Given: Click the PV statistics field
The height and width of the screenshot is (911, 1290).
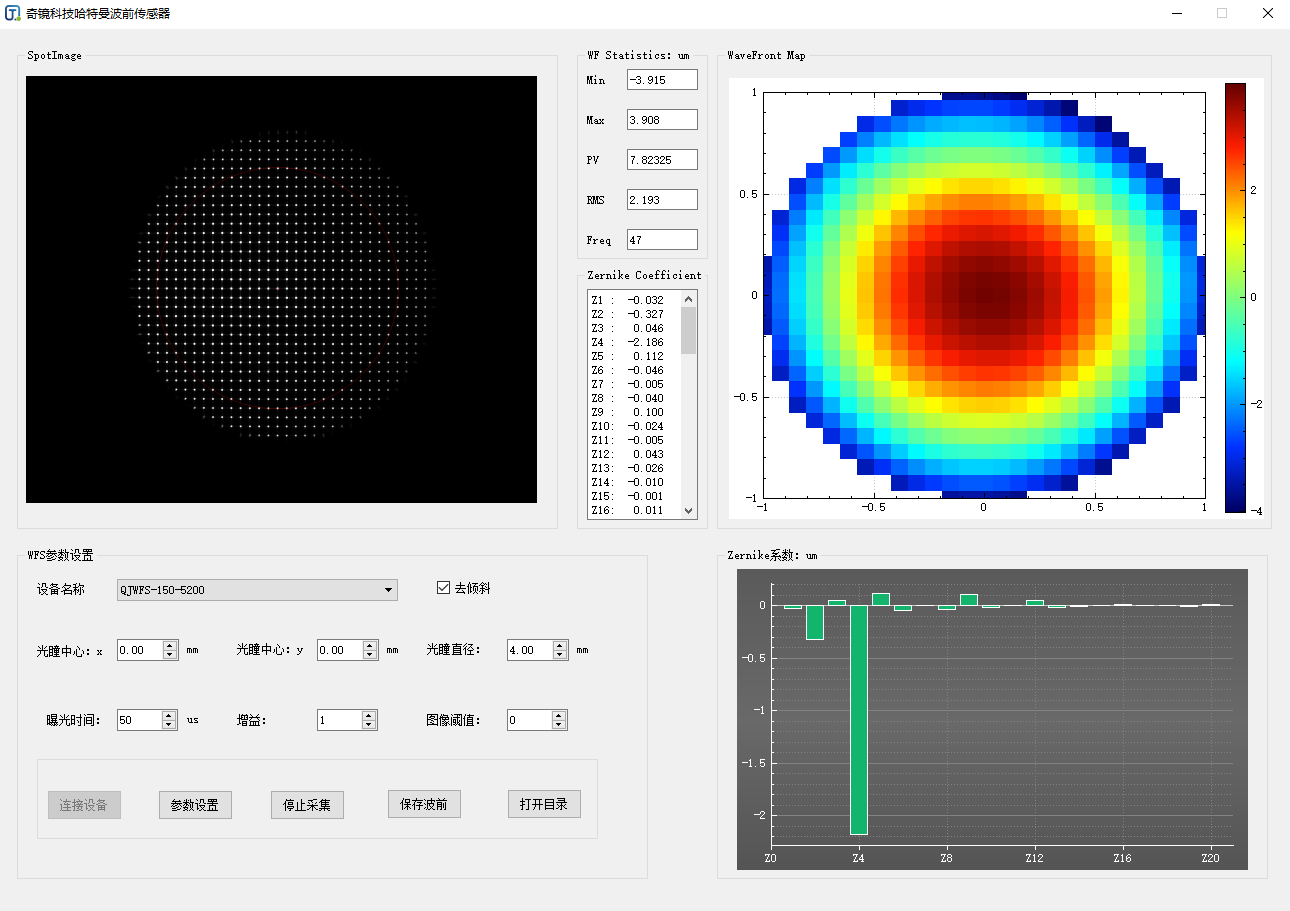Looking at the screenshot, I should [x=662, y=160].
